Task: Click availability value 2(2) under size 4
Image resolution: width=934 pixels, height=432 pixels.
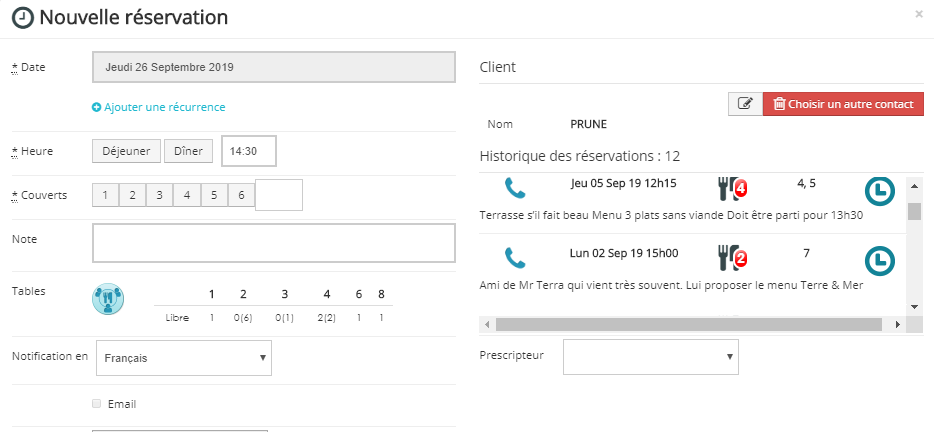Action: coord(326,318)
